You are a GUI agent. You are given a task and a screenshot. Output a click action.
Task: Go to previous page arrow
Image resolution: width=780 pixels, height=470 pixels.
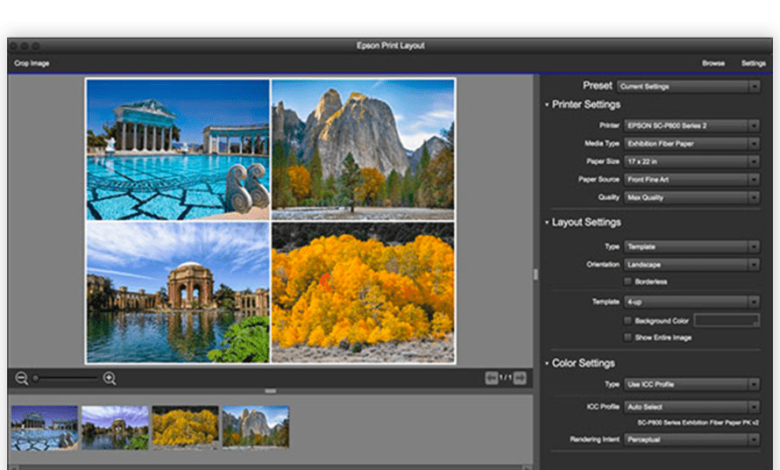click(x=491, y=378)
